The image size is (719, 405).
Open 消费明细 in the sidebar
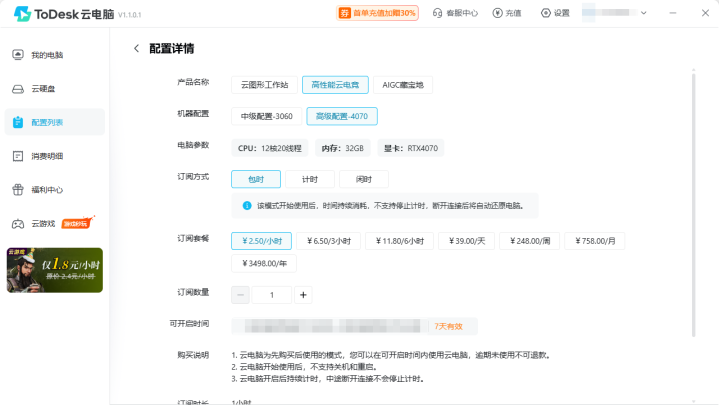(55, 156)
